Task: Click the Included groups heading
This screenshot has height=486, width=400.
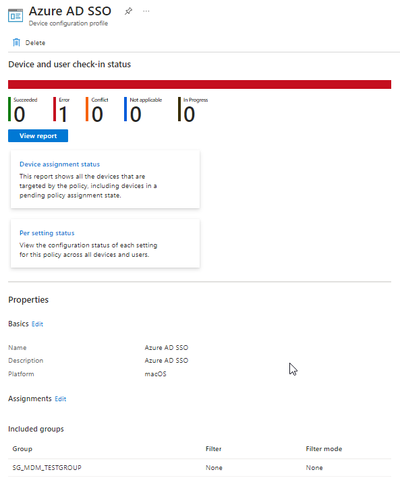Action: [36, 429]
